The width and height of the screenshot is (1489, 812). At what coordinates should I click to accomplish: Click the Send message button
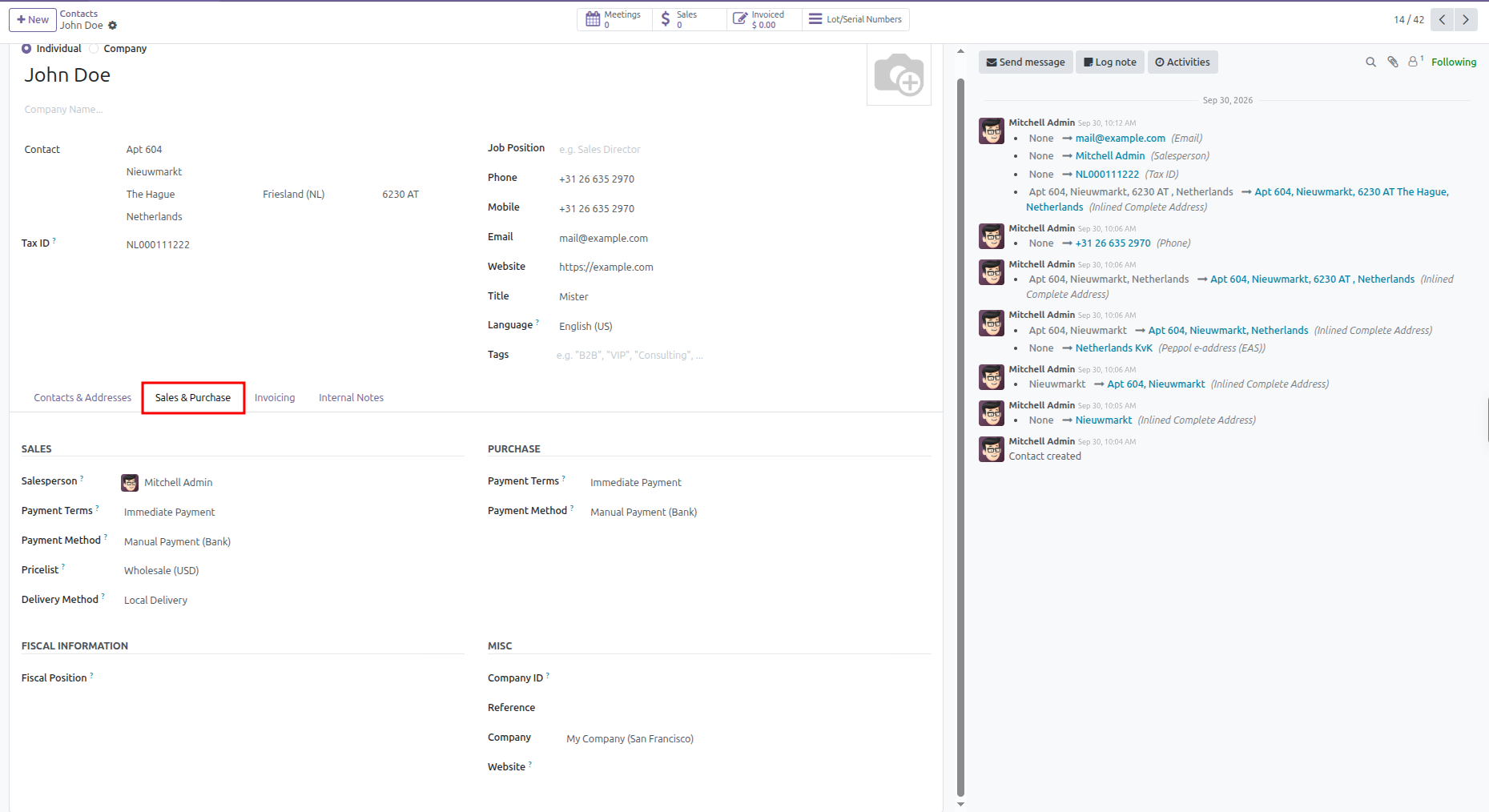pyautogui.click(x=1025, y=62)
